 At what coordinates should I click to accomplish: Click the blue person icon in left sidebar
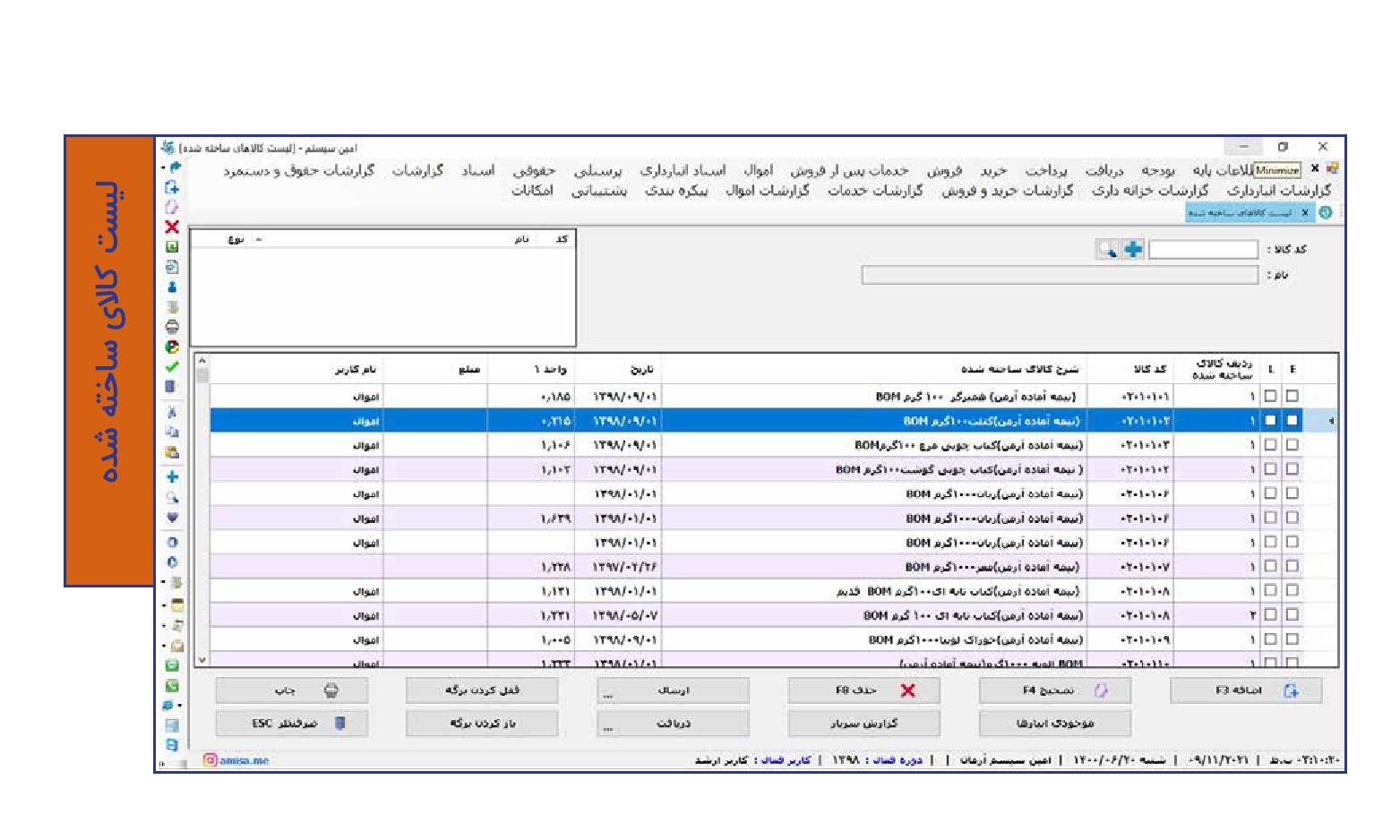(172, 287)
